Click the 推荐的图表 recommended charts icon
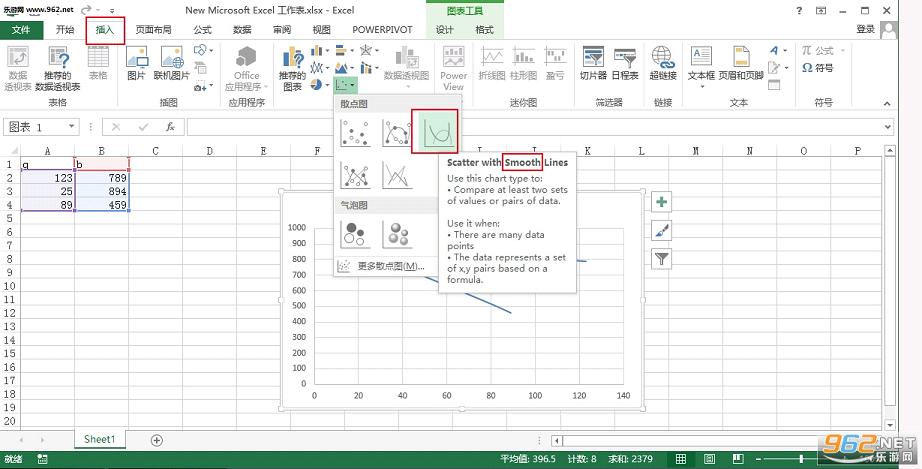Screen dimensions: 922x469 tap(292, 69)
